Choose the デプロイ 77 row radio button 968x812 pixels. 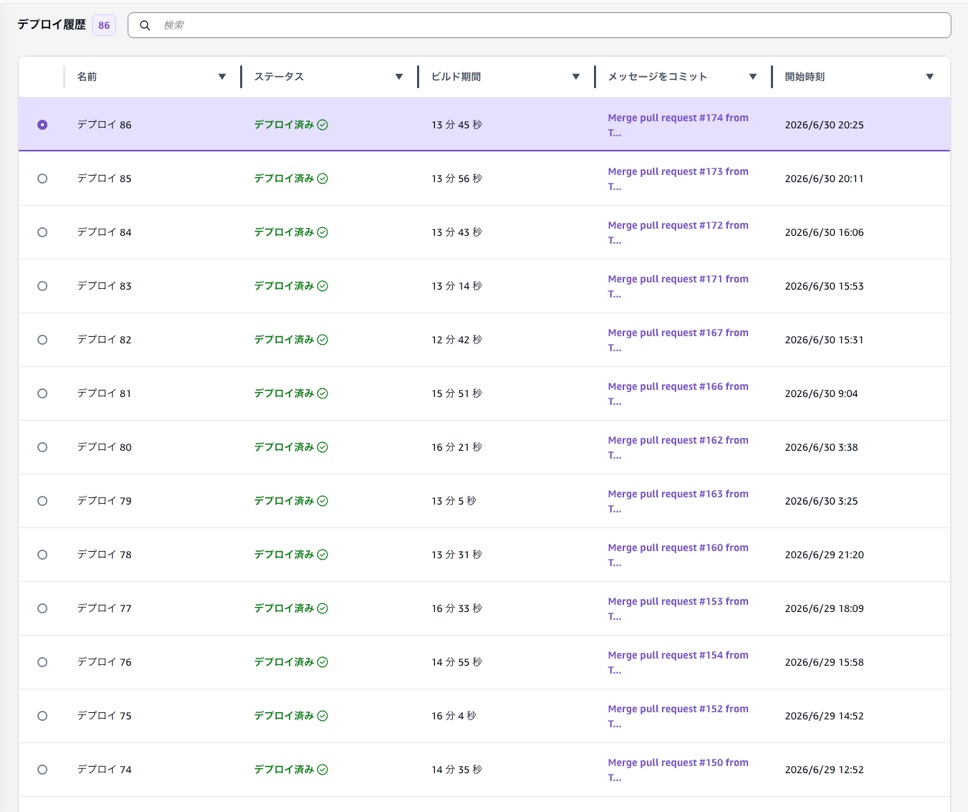click(42, 608)
